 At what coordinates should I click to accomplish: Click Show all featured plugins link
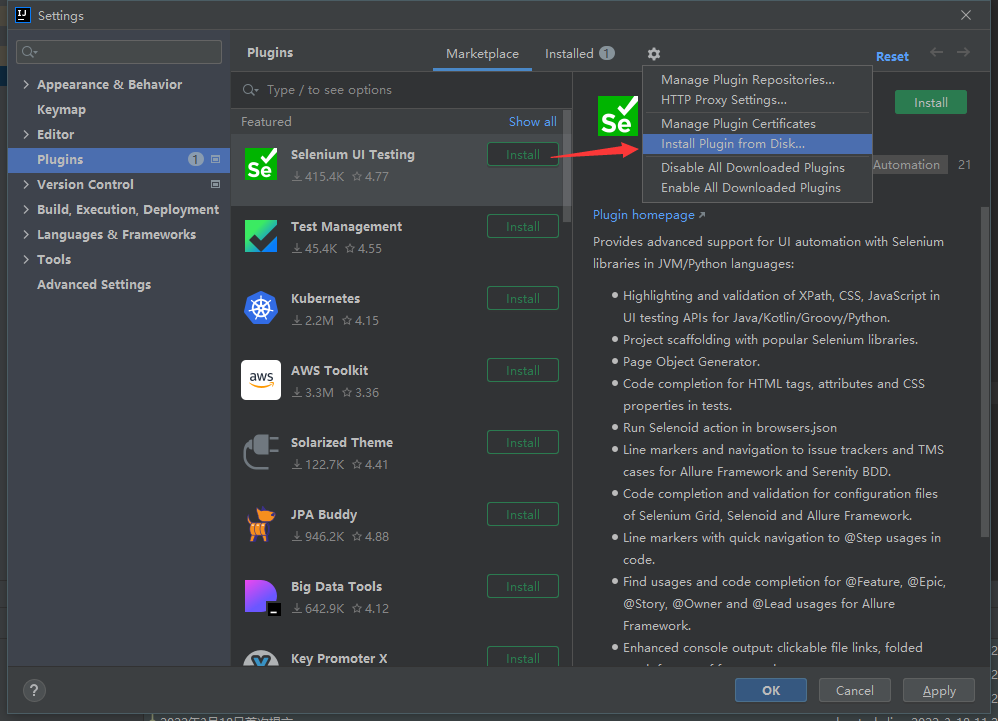[533, 122]
